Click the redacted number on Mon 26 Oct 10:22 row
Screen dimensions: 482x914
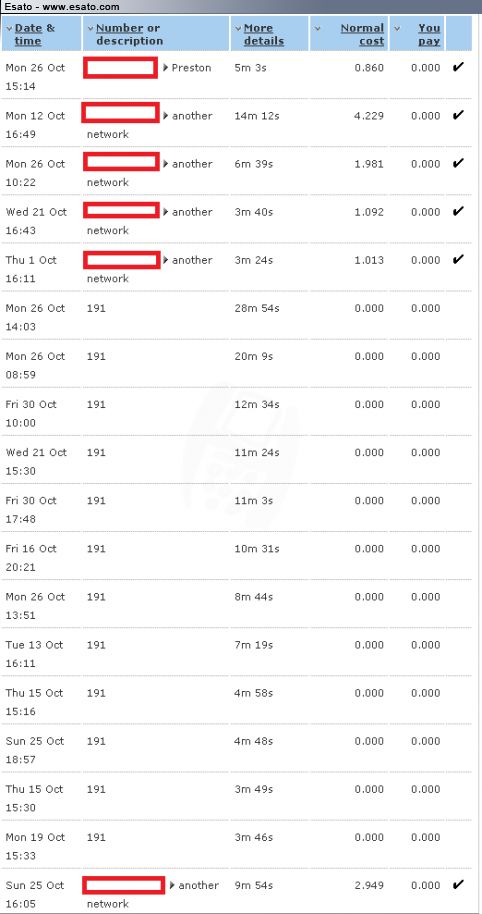click(121, 161)
